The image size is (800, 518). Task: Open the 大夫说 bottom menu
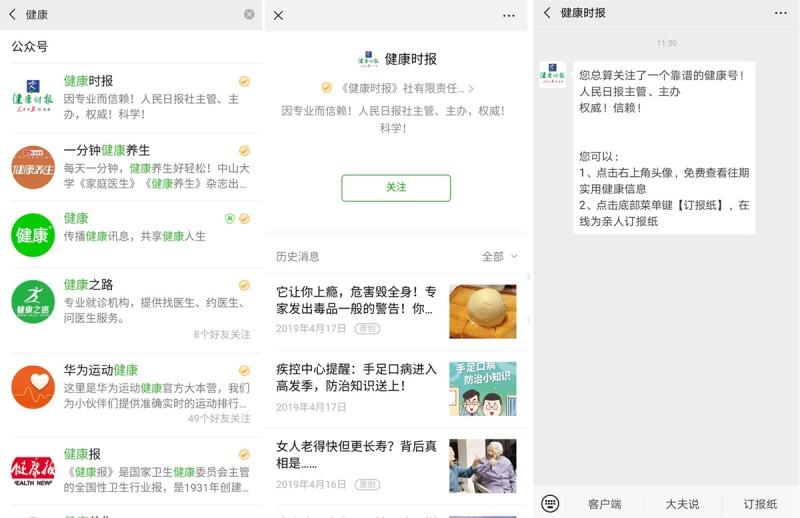(682, 504)
